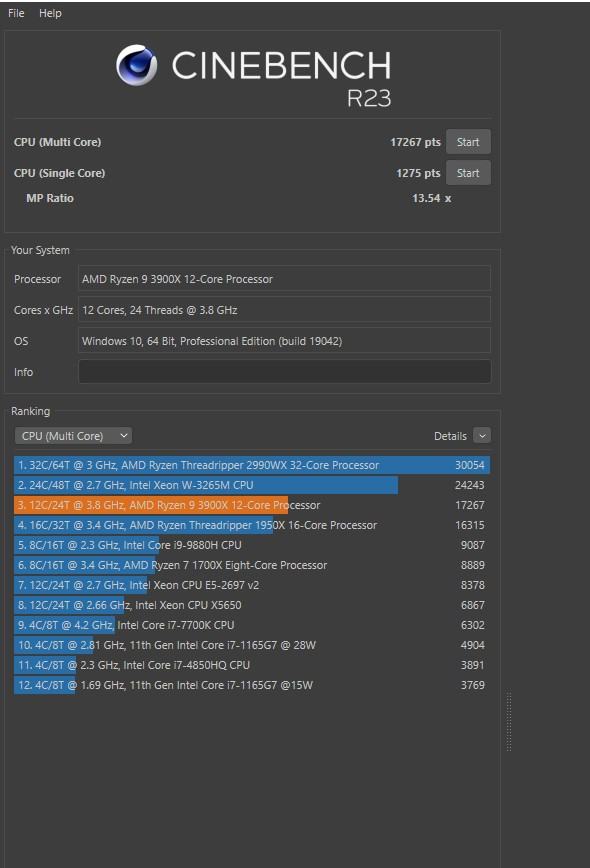Select the i7-1165G7 @ 28W ranking row
Image resolution: width=590 pixels, height=868 pixels.
point(252,645)
